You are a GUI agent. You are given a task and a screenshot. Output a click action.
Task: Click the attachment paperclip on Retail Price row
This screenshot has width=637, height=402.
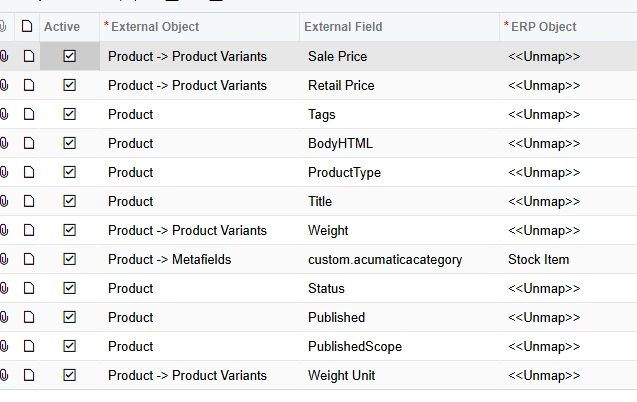[x=5, y=86]
